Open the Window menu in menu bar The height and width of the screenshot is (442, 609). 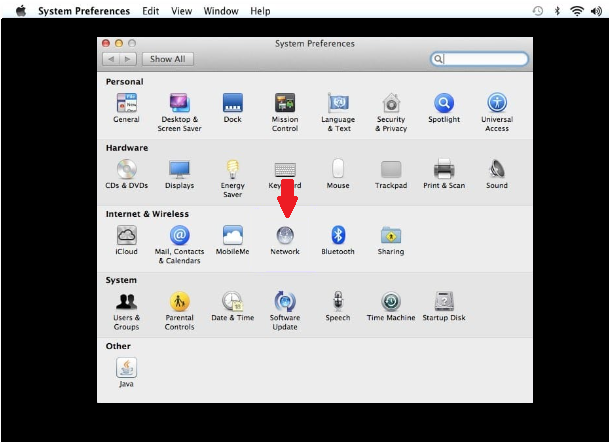click(220, 11)
